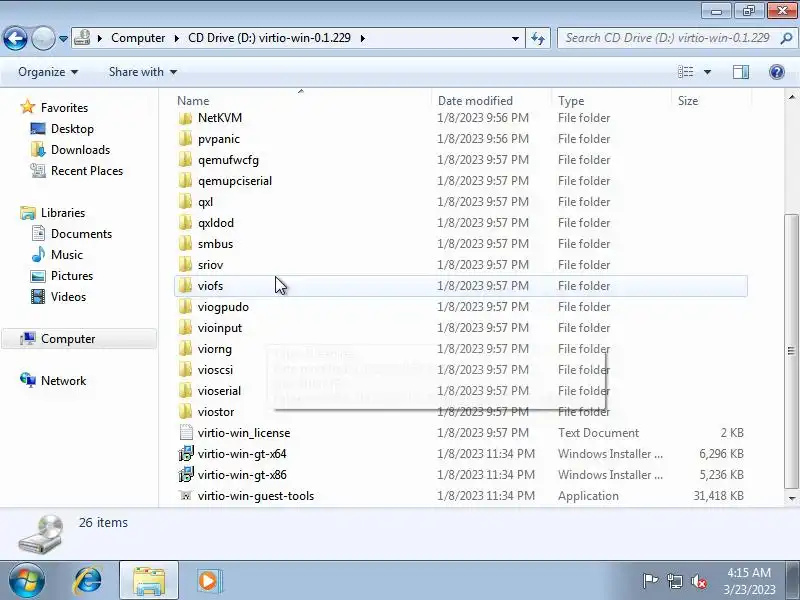
Task: Open the More view options dropdown arrow
Action: (x=707, y=72)
